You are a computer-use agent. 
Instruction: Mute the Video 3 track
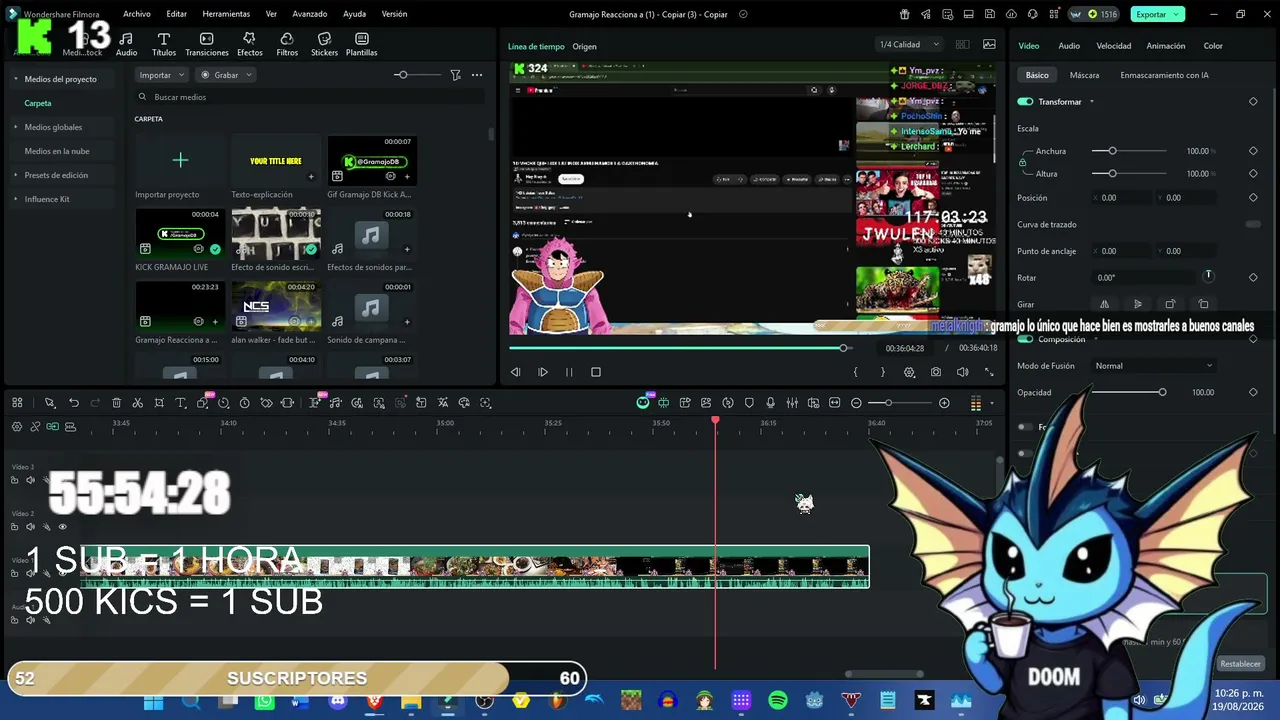(x=30, y=480)
